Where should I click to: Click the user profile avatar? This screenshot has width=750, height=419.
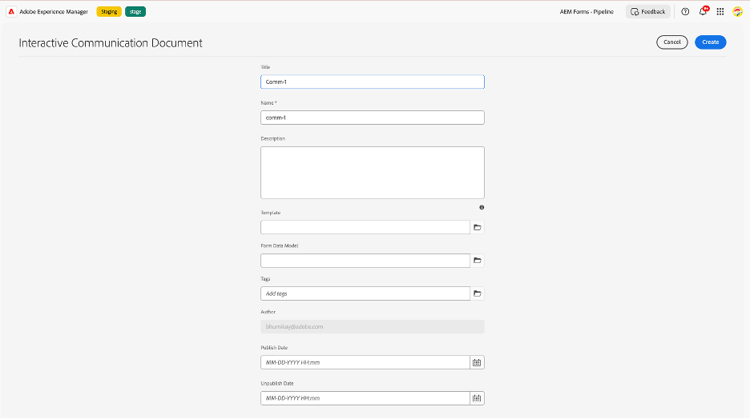coord(738,12)
